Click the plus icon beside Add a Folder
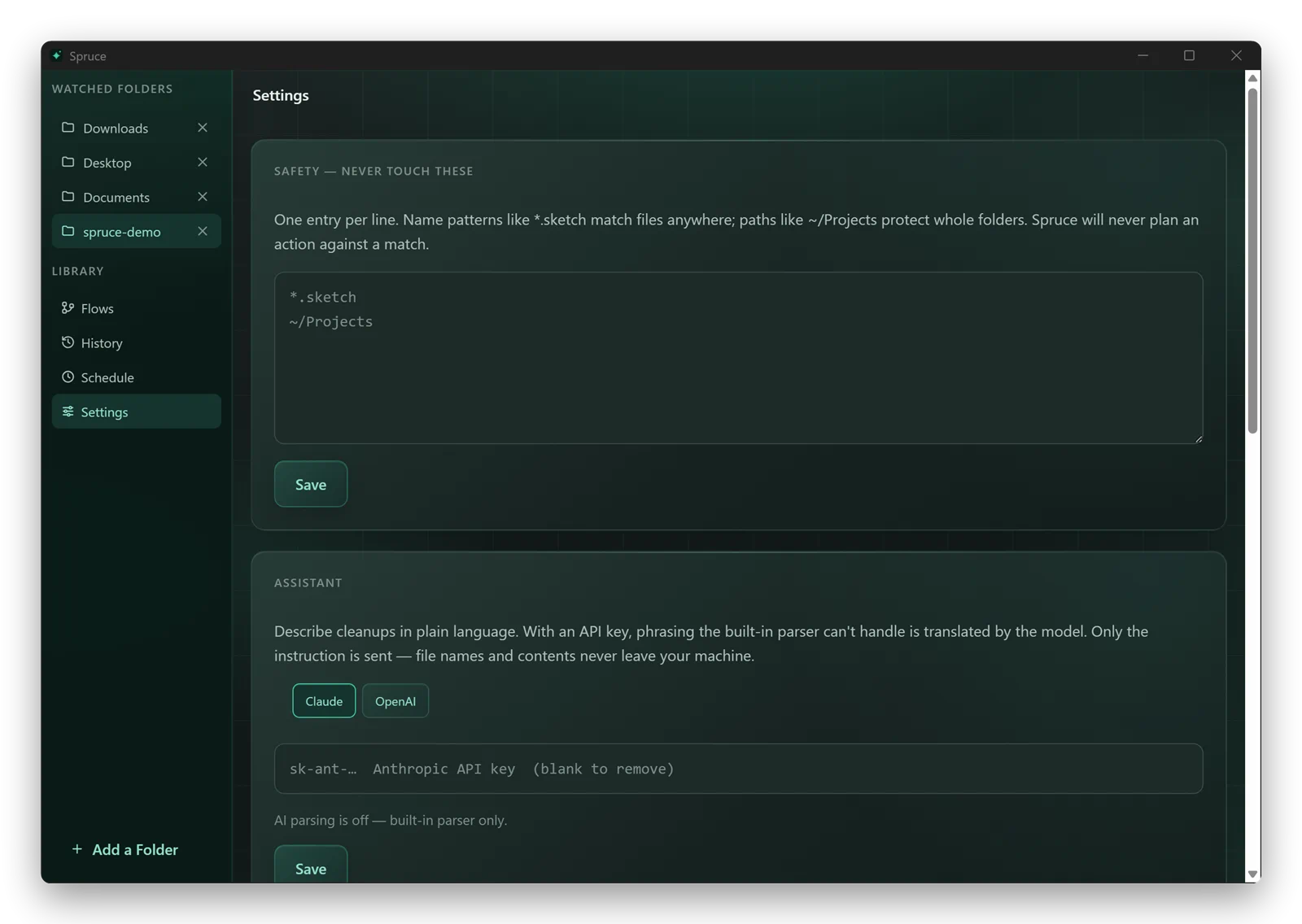Image resolution: width=1302 pixels, height=924 pixels. [77, 849]
